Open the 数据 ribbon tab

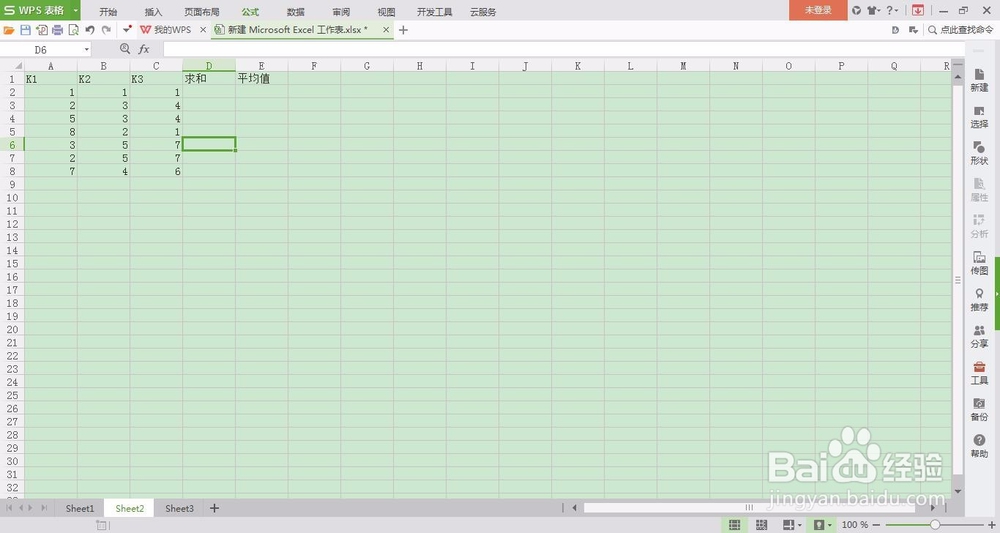[295, 12]
